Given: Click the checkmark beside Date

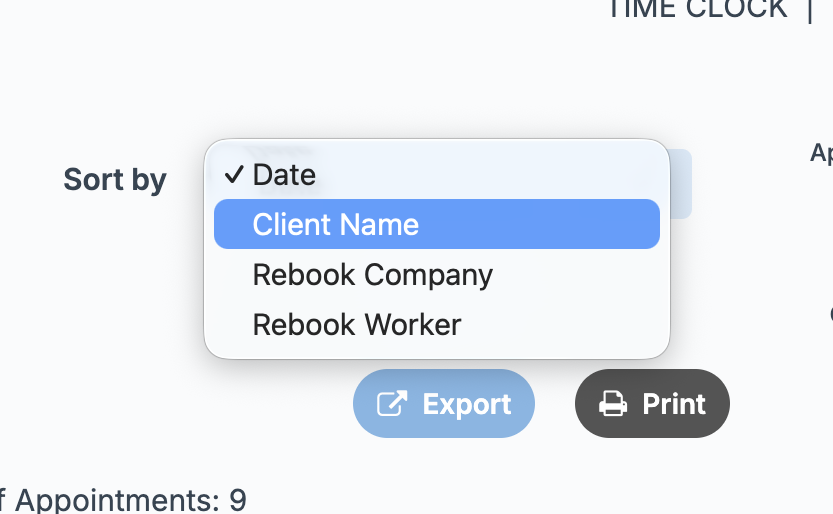Looking at the screenshot, I should point(234,175).
